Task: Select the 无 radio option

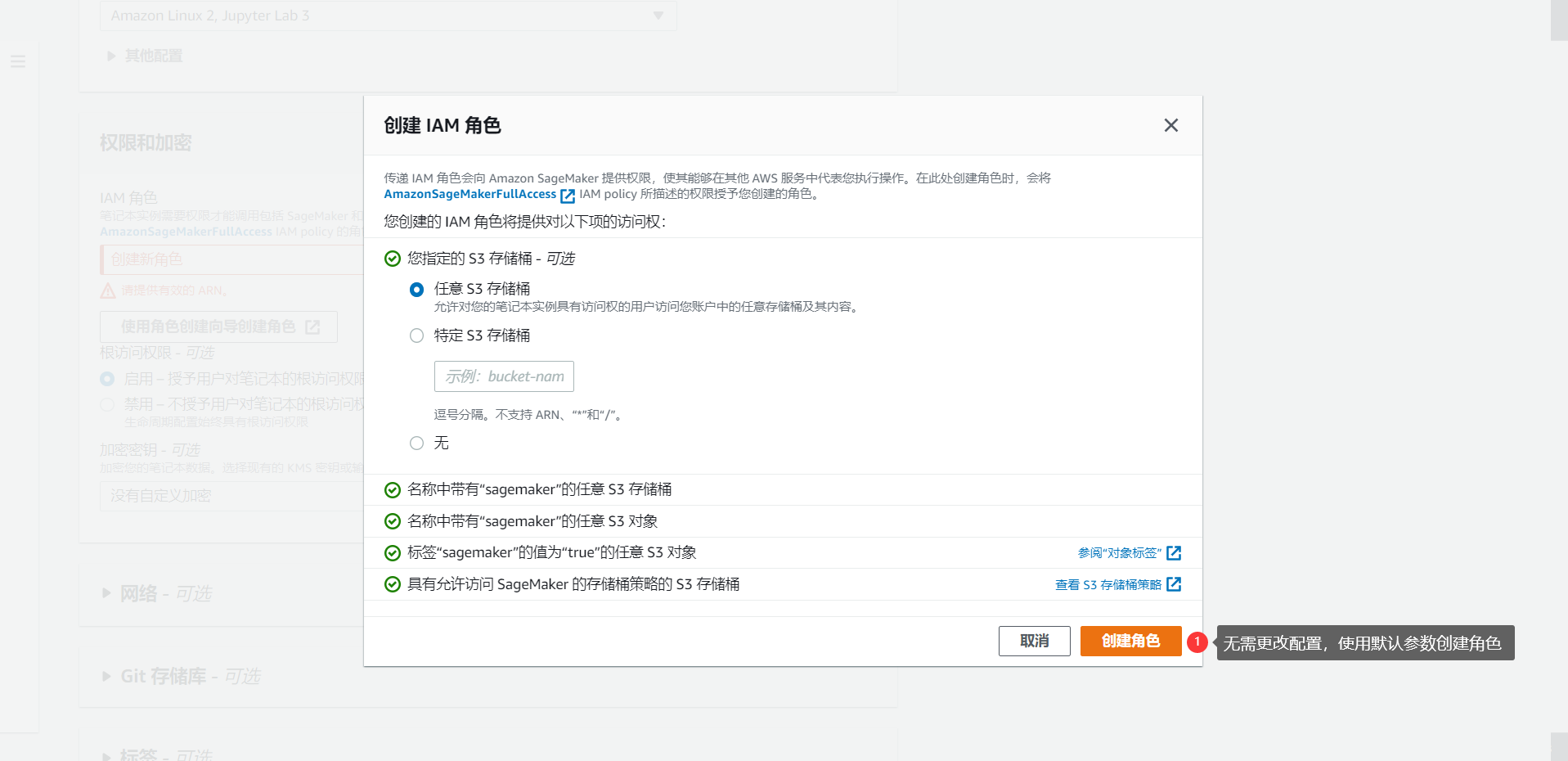Action: point(416,443)
